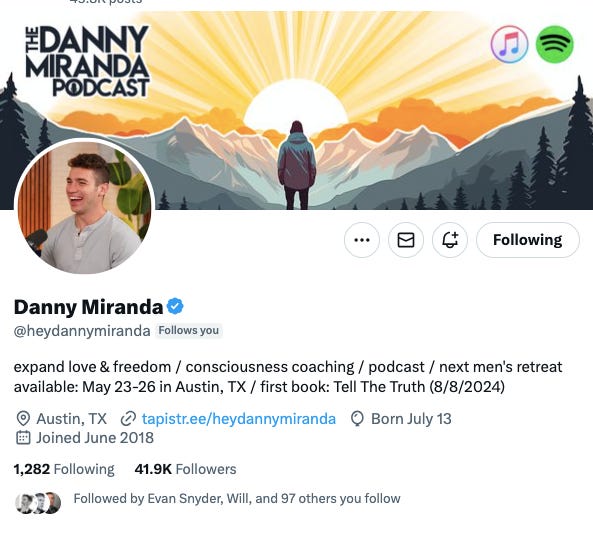The height and width of the screenshot is (533, 593).
Task: Click the mutual follower avatars cluster
Action: (38, 502)
